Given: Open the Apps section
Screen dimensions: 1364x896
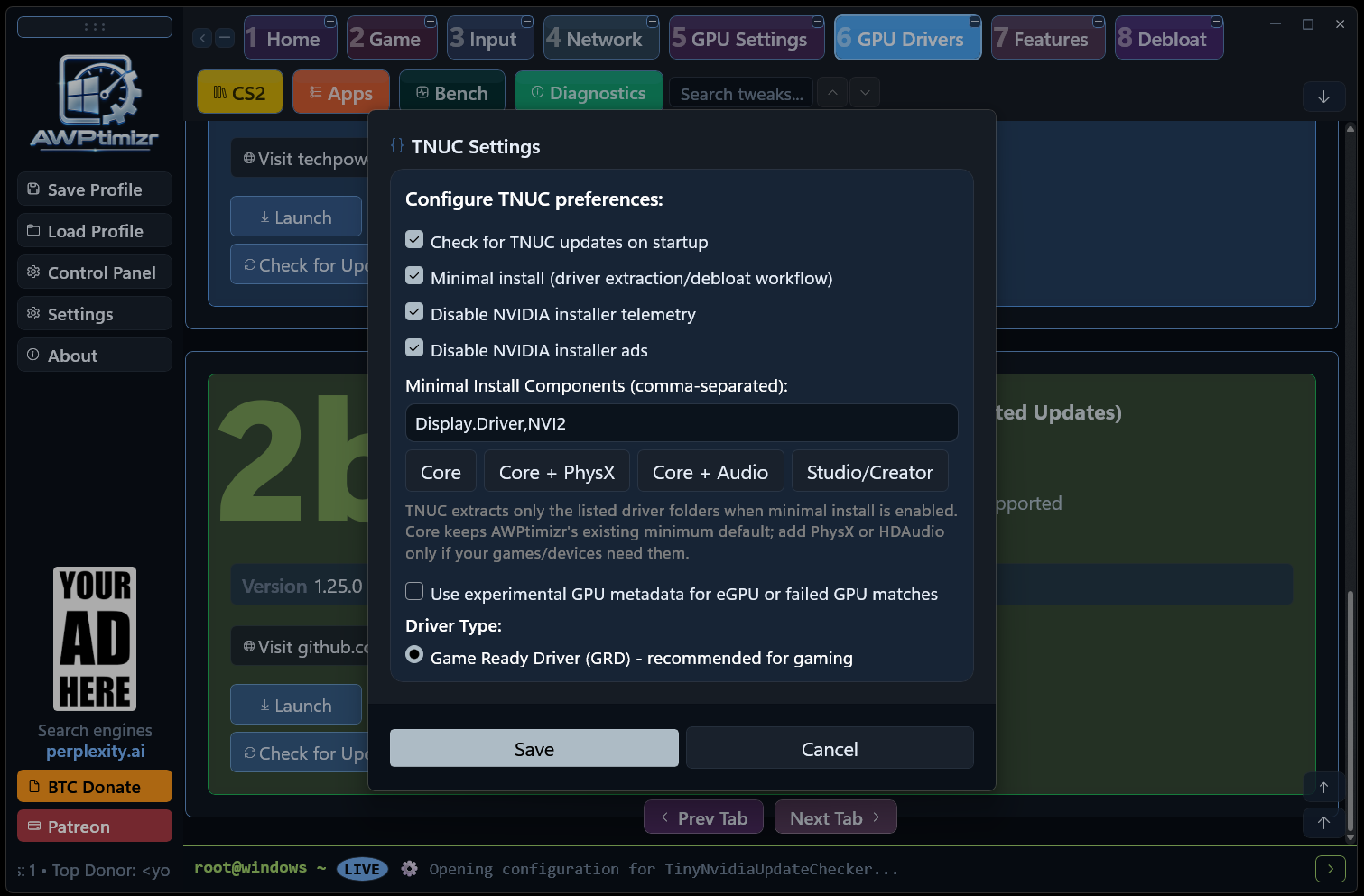Looking at the screenshot, I should coord(341,93).
